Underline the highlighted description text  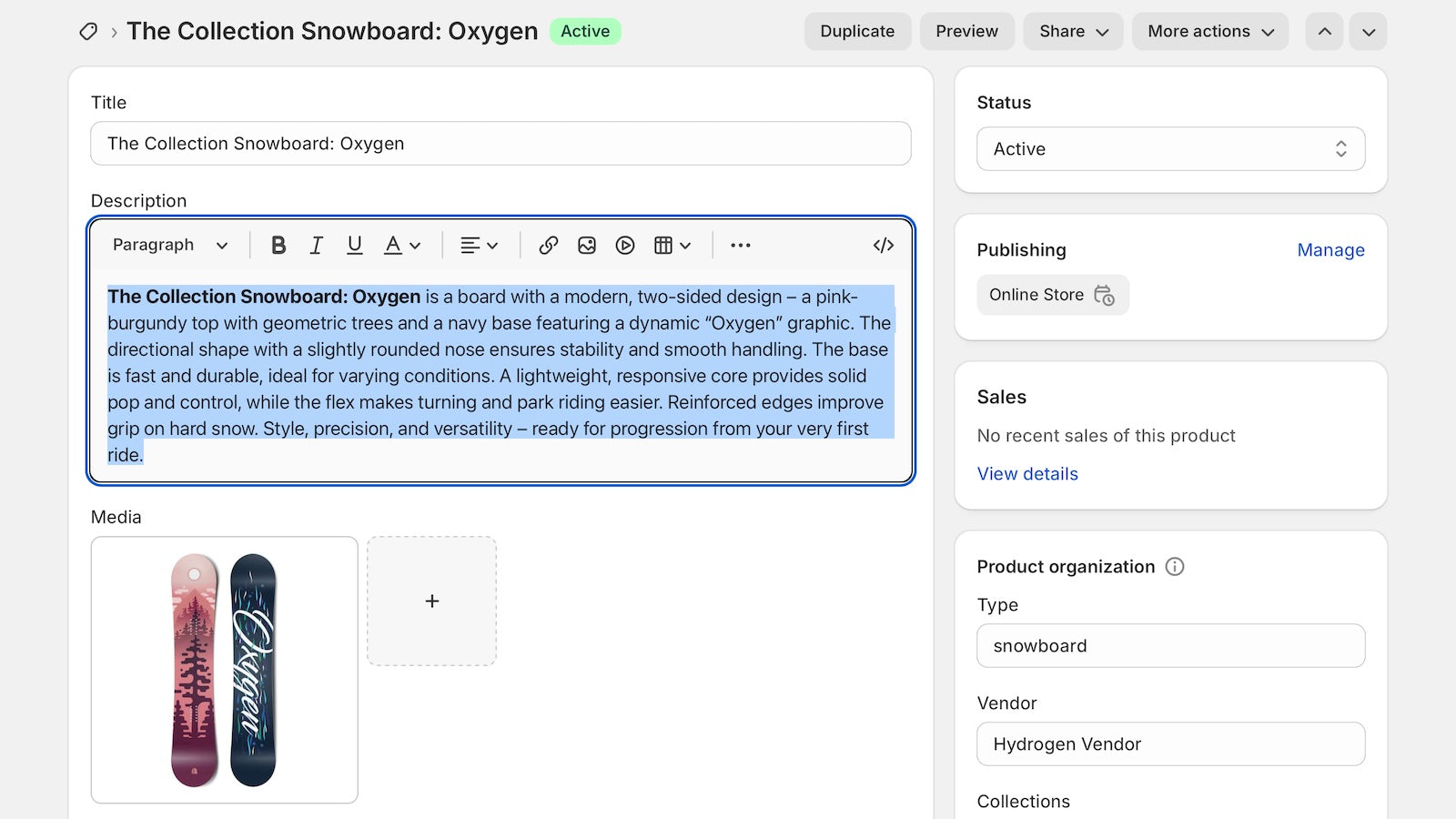point(354,245)
